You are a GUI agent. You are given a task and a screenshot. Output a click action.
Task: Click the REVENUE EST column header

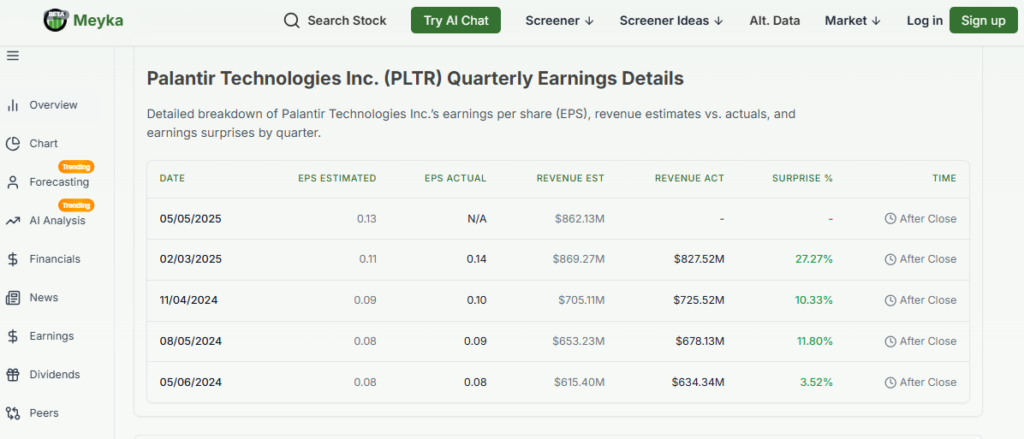(570, 178)
